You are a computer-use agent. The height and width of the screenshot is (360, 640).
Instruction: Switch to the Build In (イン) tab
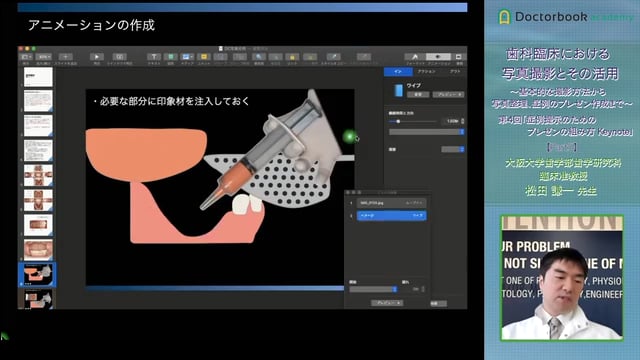click(x=398, y=71)
